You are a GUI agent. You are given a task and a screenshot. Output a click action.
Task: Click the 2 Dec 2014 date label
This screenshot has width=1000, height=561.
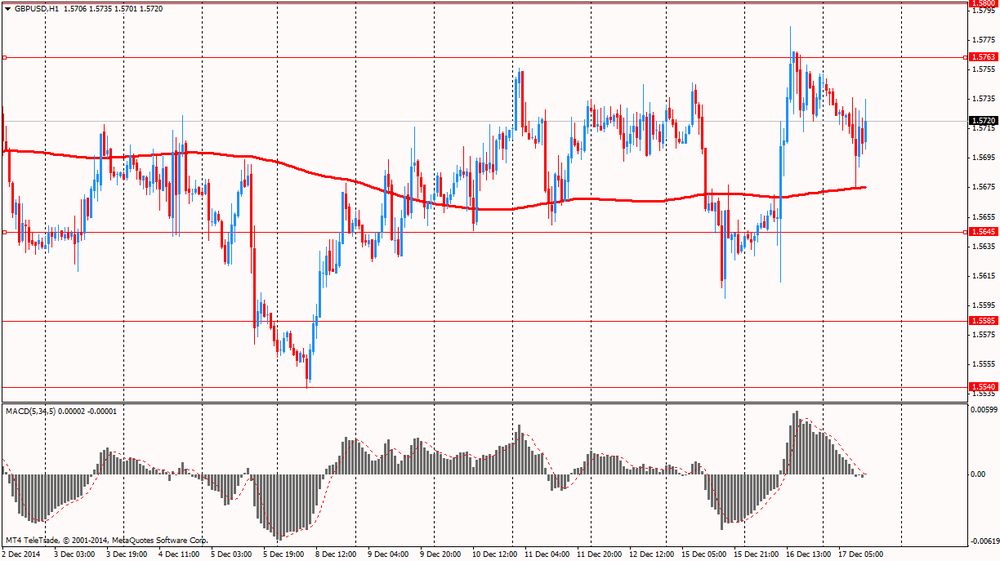pyautogui.click(x=22, y=553)
